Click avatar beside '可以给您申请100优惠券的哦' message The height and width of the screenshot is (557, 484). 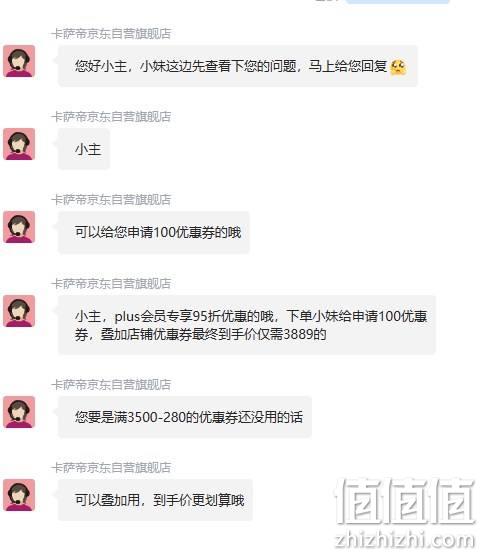tap(19, 227)
